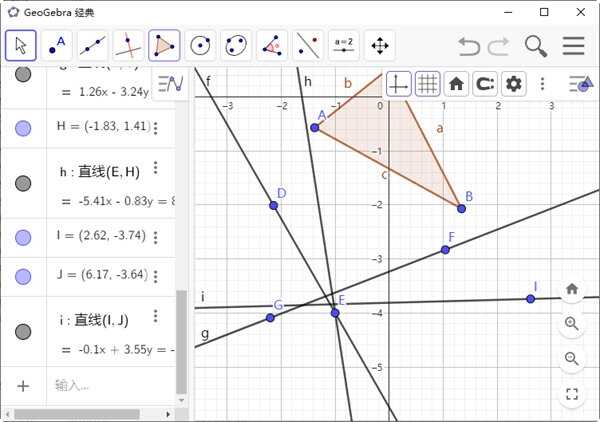The image size is (600, 422).
Task: Toggle visibility circle of point H
Action: click(23, 128)
